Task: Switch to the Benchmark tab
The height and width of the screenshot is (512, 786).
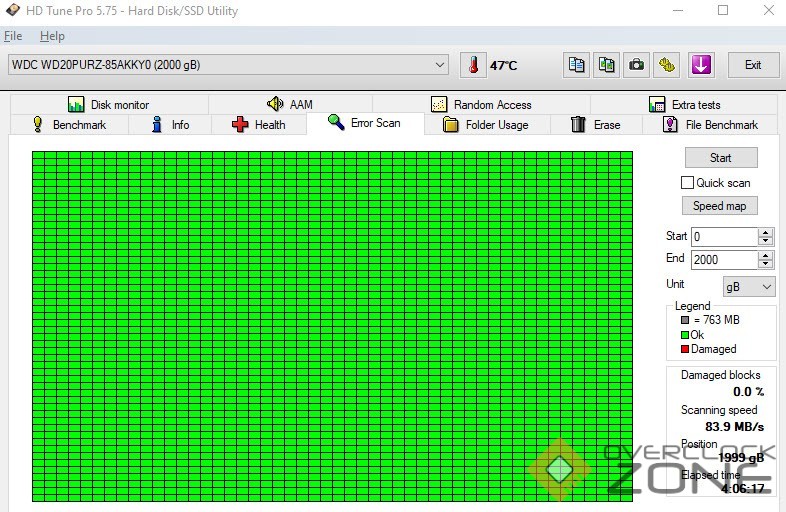Action: pos(70,124)
